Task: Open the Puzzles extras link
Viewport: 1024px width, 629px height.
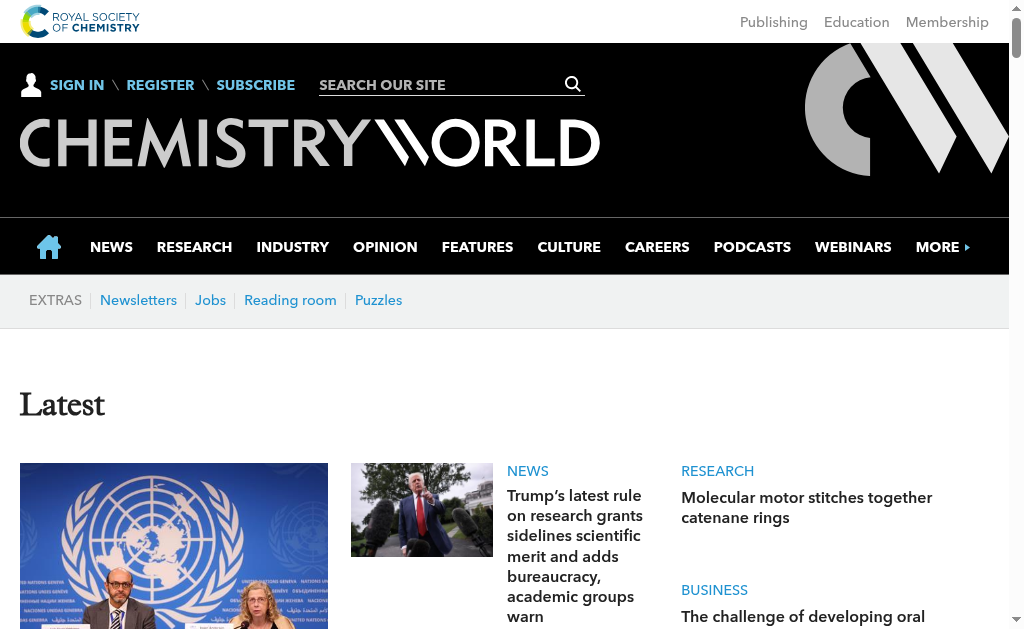Action: tap(378, 300)
